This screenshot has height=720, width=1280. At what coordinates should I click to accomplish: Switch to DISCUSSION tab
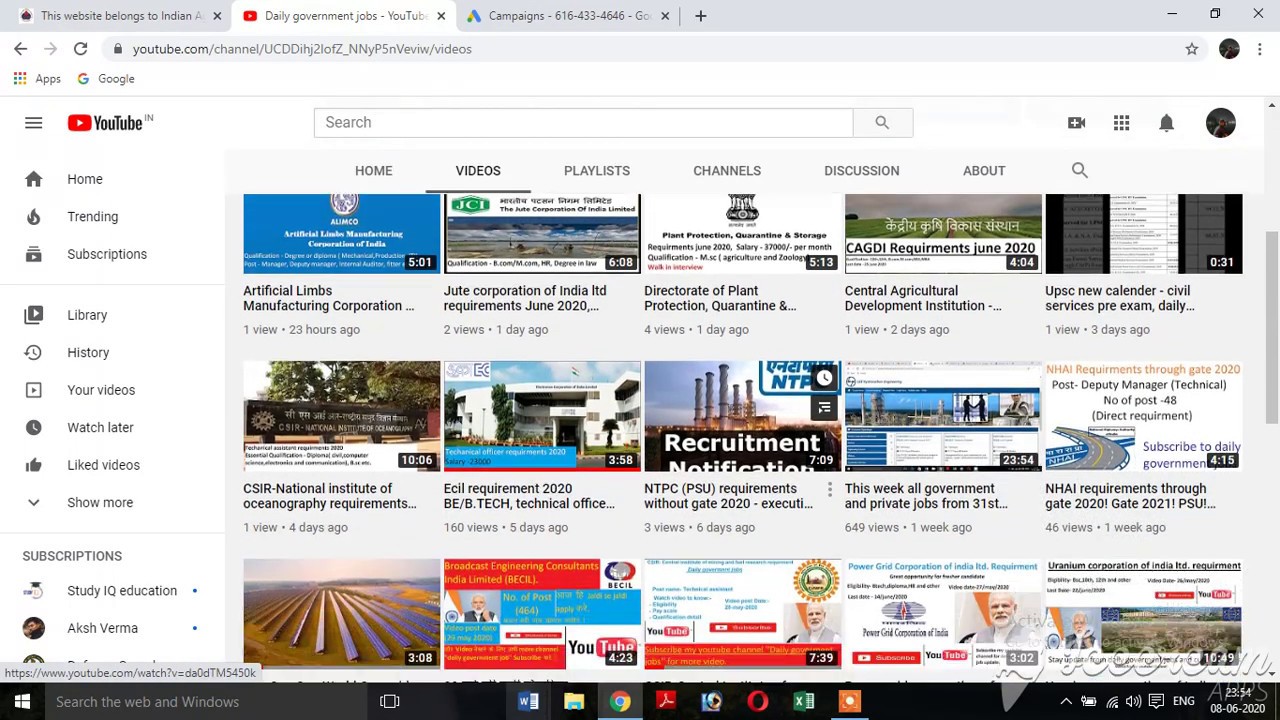tap(862, 170)
